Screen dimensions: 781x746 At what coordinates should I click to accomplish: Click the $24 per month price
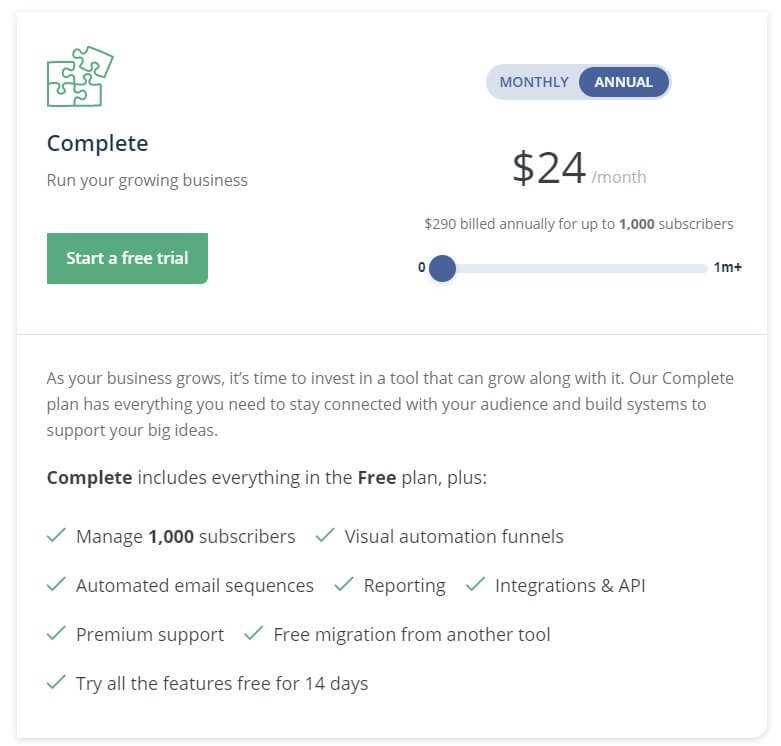[579, 168]
